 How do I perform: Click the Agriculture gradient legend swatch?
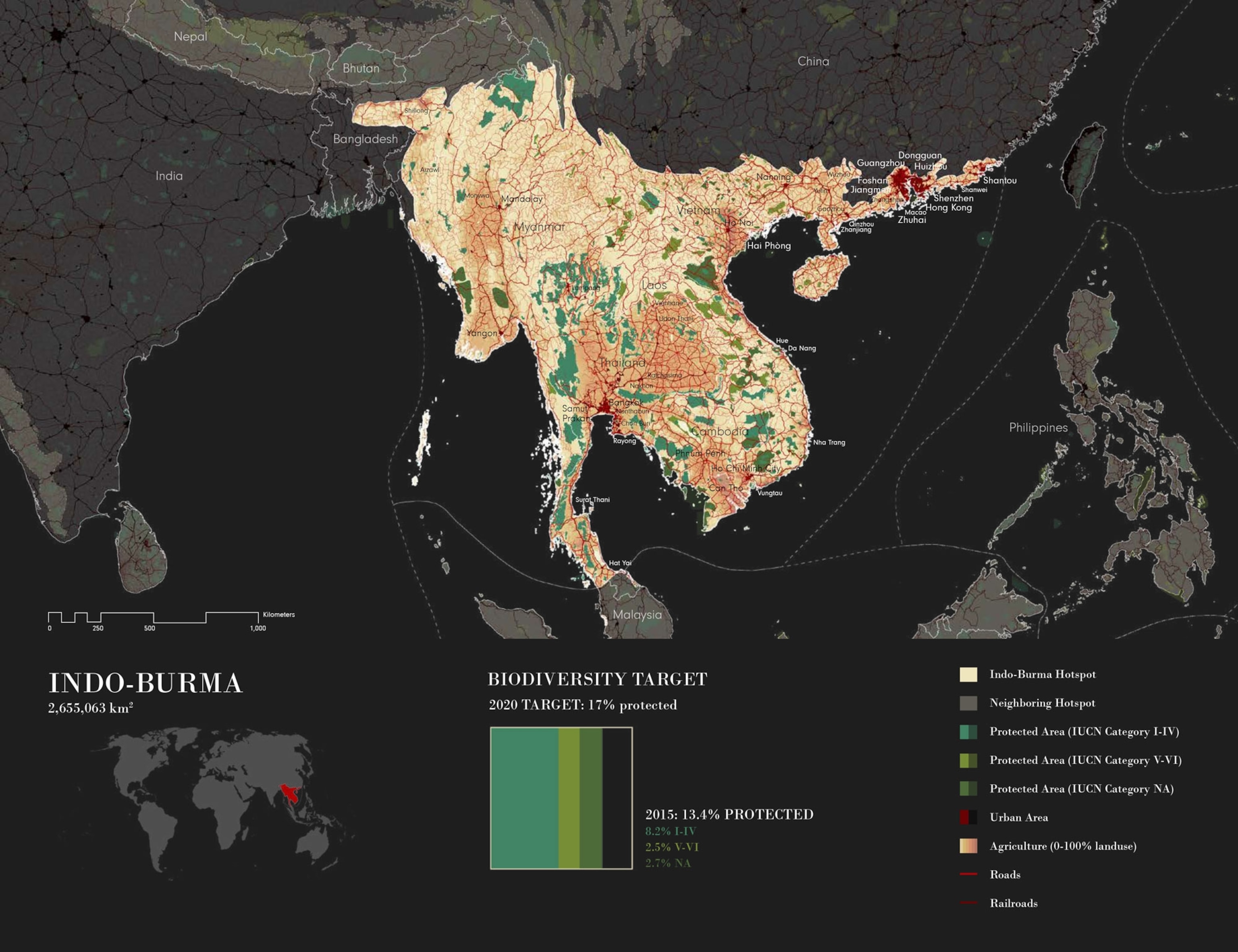click(968, 846)
